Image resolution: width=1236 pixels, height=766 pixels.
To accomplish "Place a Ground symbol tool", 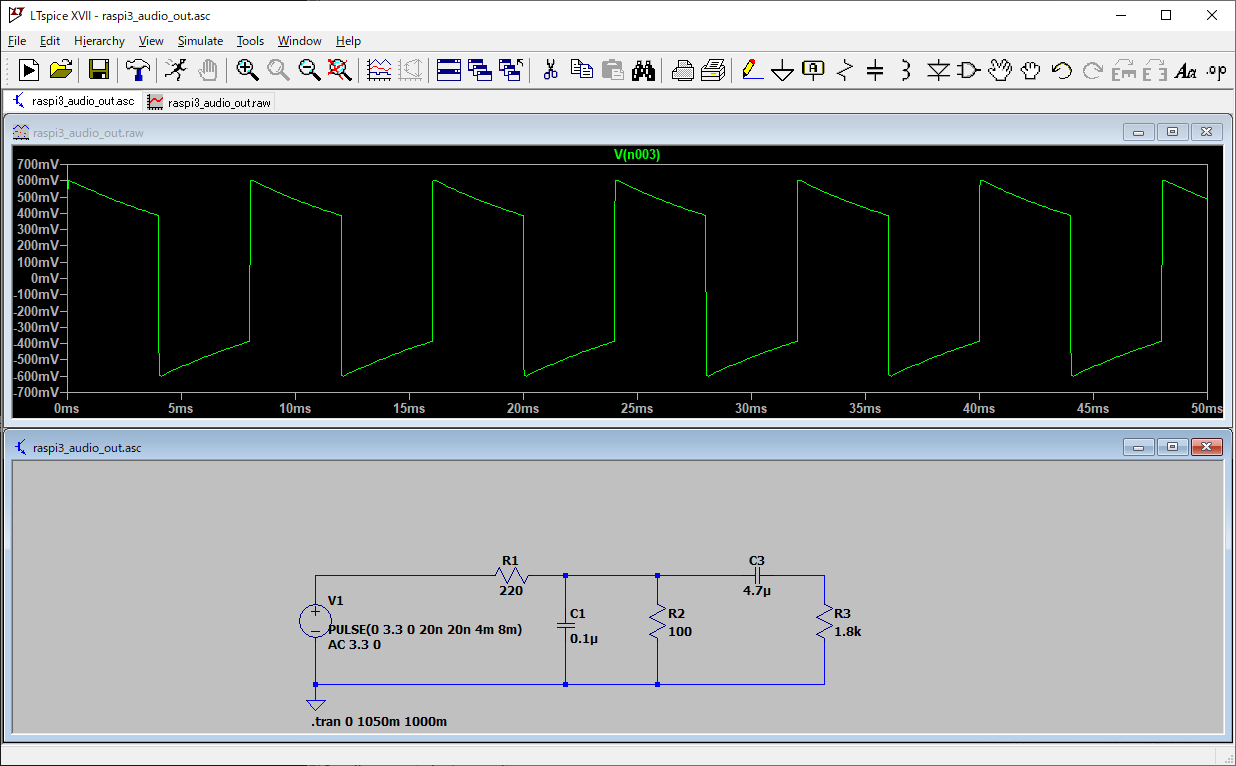I will coord(783,70).
